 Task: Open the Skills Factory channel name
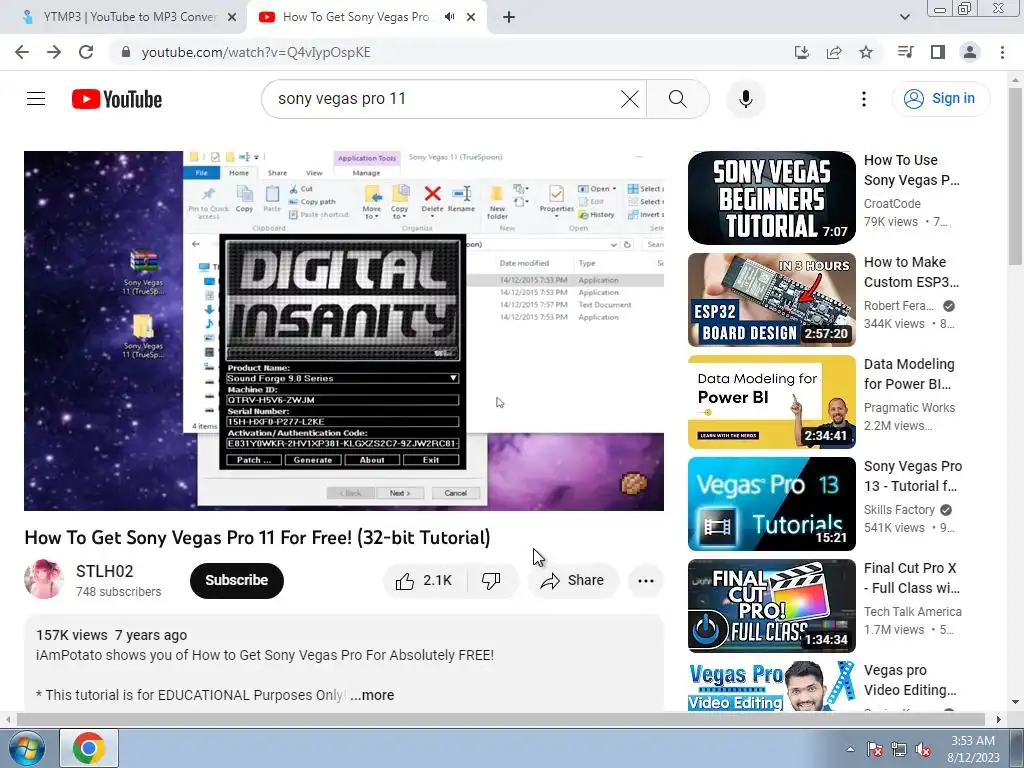pyautogui.click(x=899, y=509)
